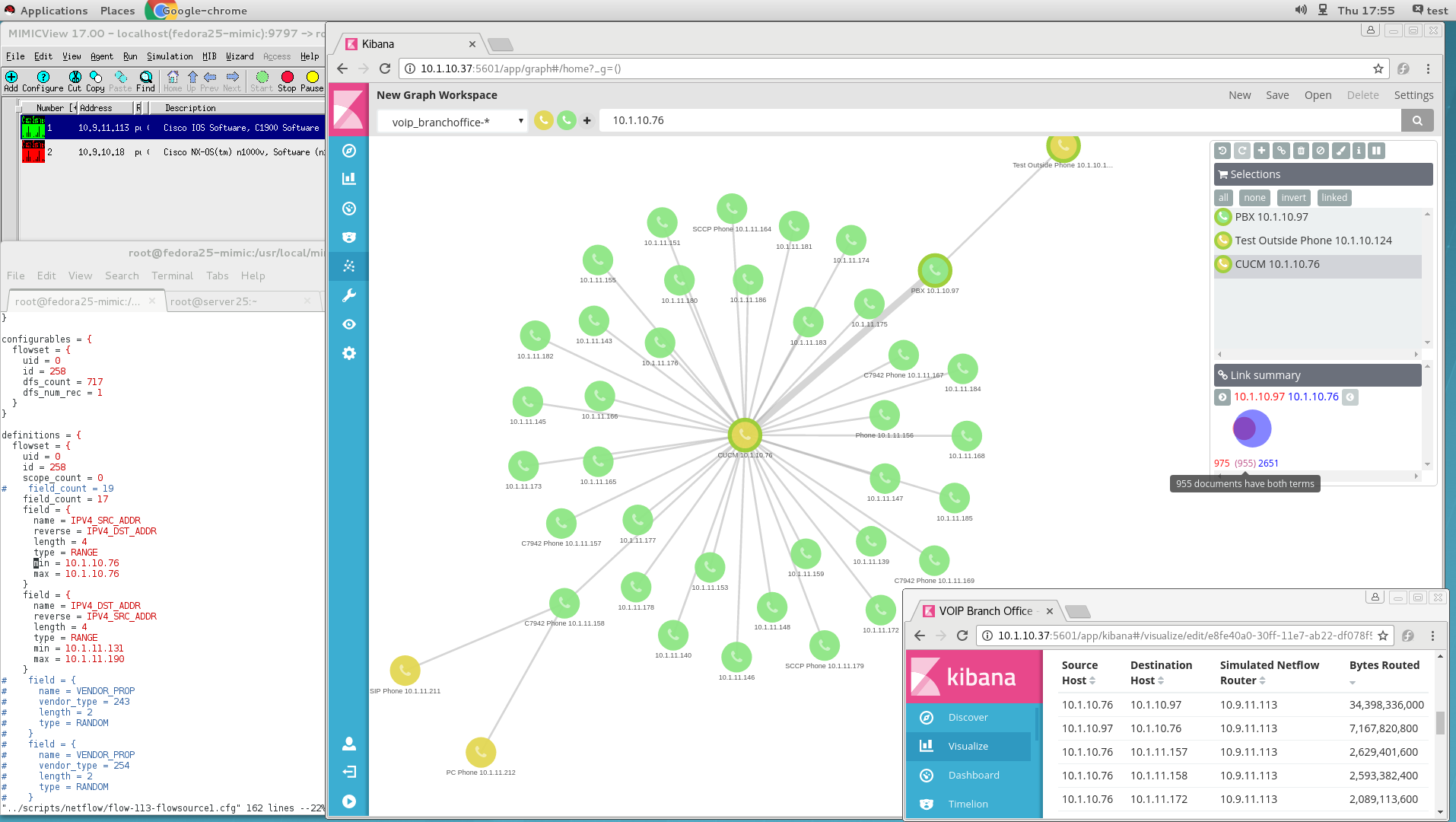
Task: Click the Venn diagram circle in Link summary
Action: pyautogui.click(x=1251, y=429)
